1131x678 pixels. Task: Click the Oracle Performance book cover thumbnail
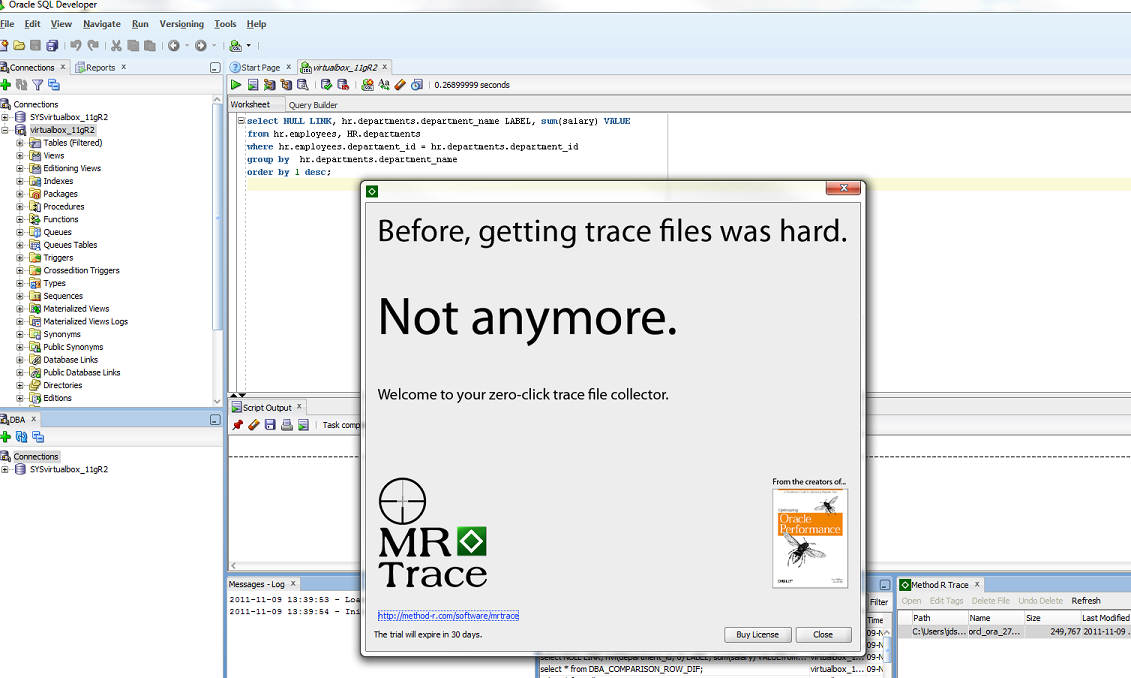coord(809,538)
